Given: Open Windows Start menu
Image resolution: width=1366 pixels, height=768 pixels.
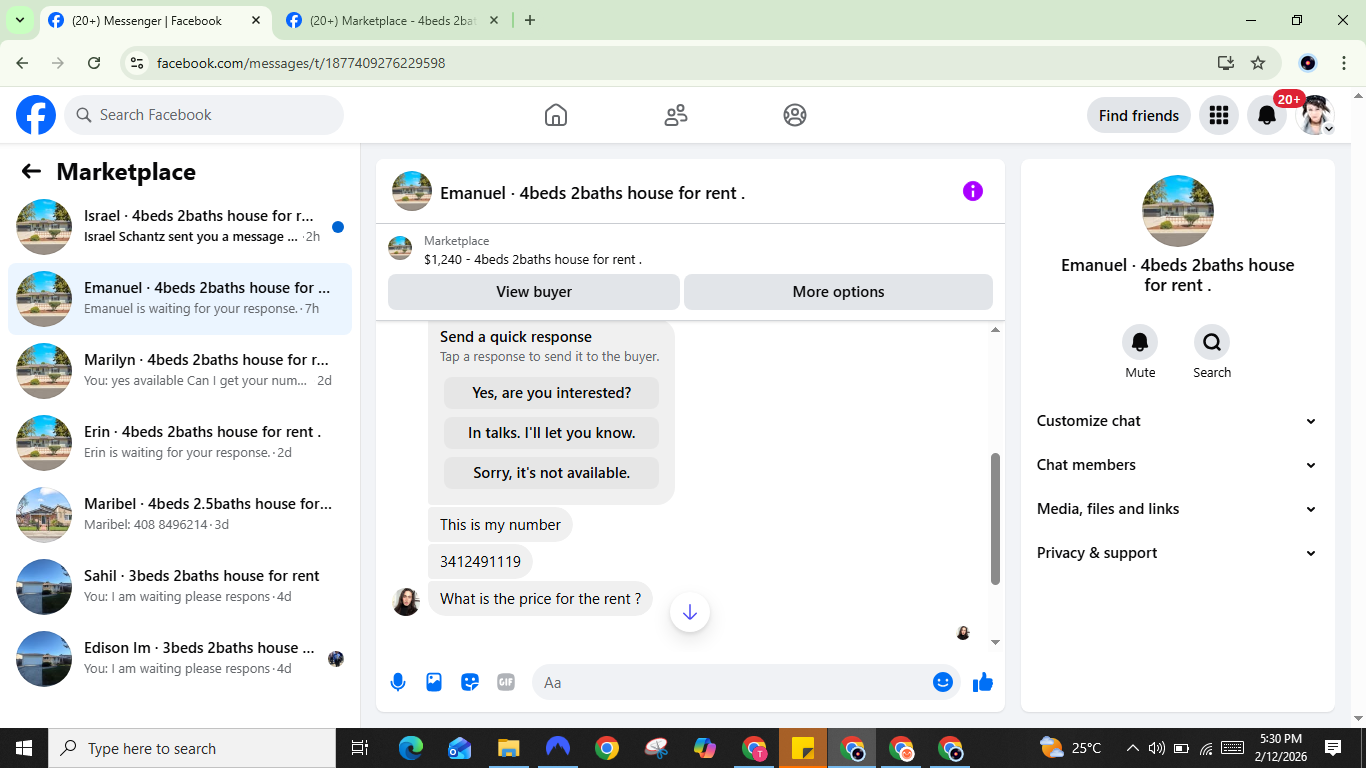Looking at the screenshot, I should pyautogui.click(x=24, y=748).
